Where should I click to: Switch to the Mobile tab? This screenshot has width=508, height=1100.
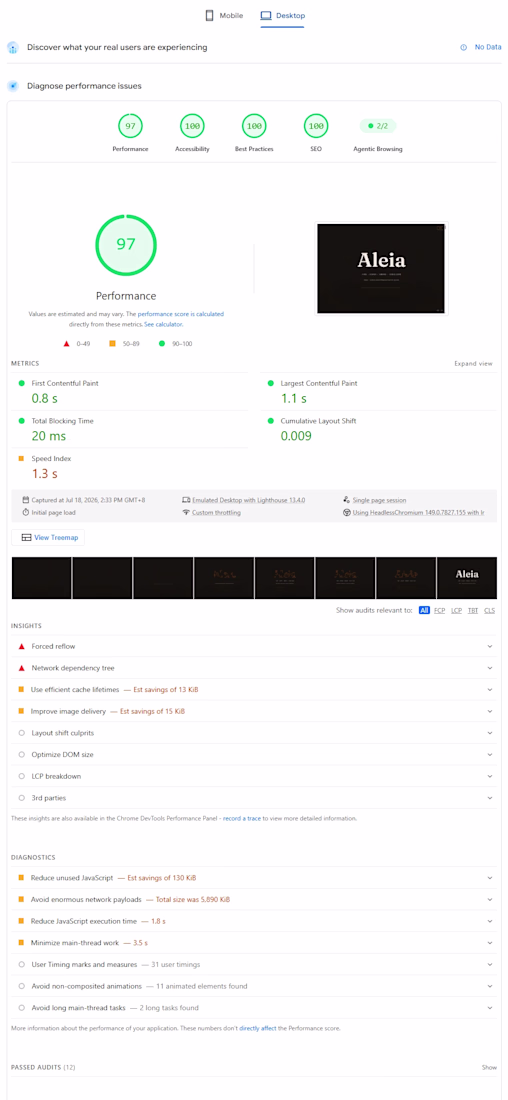point(224,15)
